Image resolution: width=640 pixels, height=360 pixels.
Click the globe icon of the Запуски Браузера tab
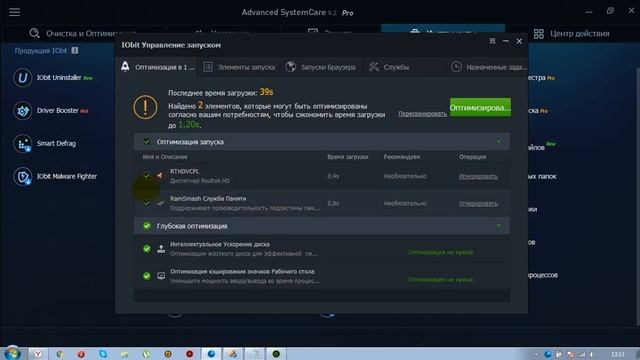click(x=291, y=67)
